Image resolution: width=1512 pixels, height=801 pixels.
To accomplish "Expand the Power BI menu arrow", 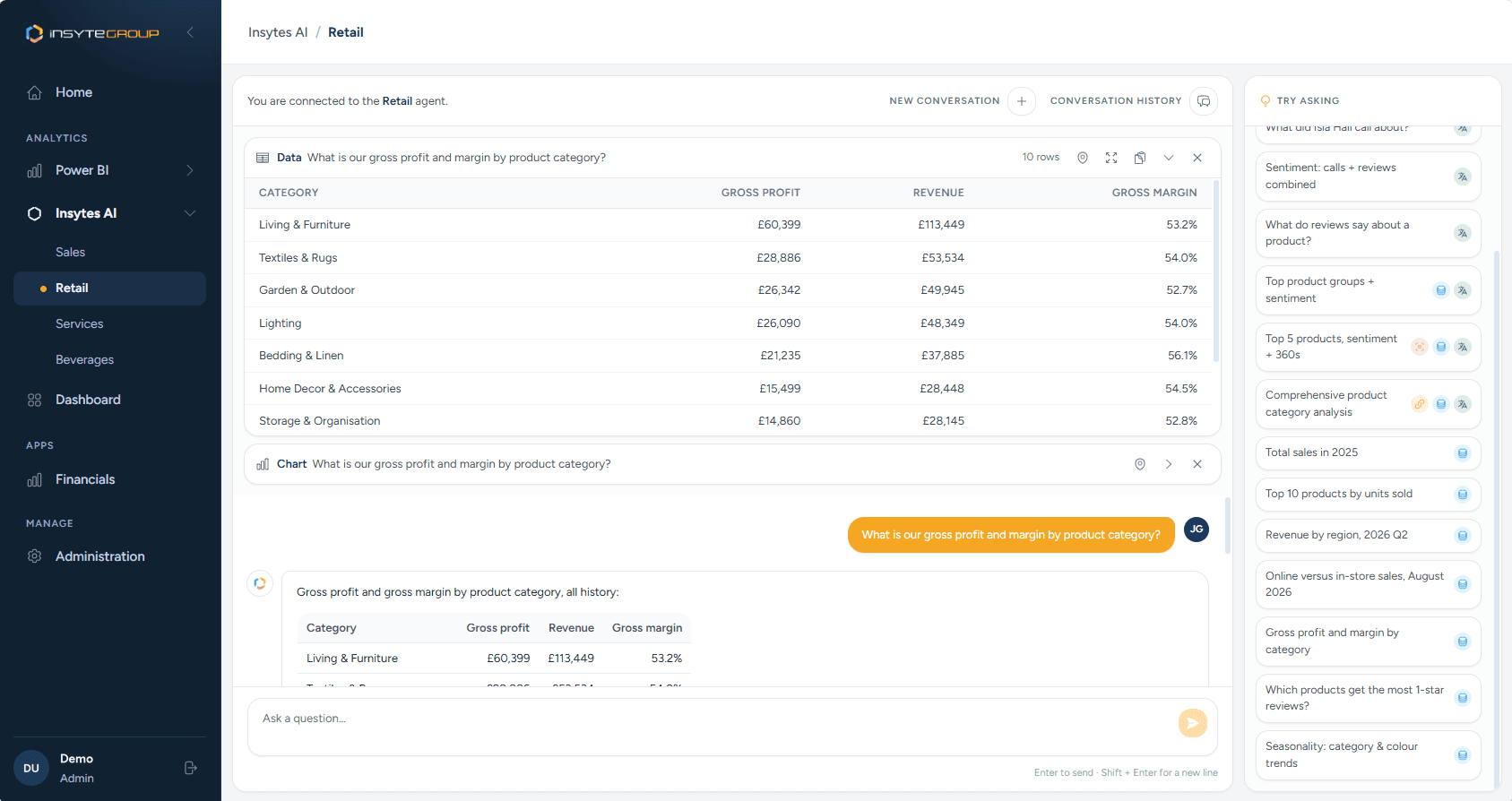I will click(190, 170).
